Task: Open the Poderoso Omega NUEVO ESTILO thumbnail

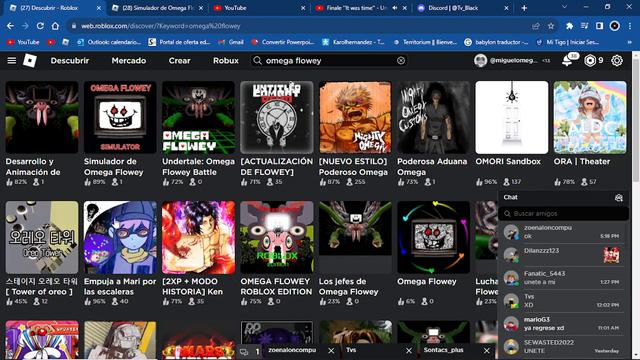Action: [x=355, y=117]
